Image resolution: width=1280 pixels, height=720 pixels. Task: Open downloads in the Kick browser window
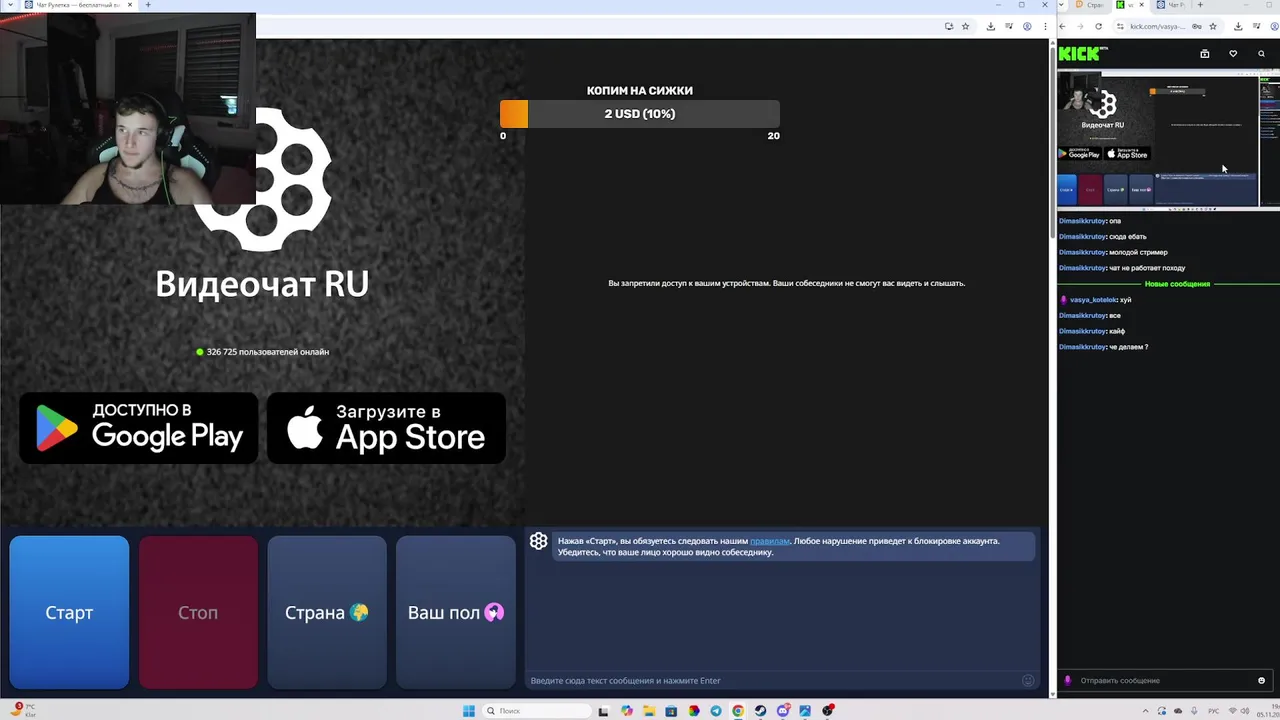click(x=1238, y=26)
